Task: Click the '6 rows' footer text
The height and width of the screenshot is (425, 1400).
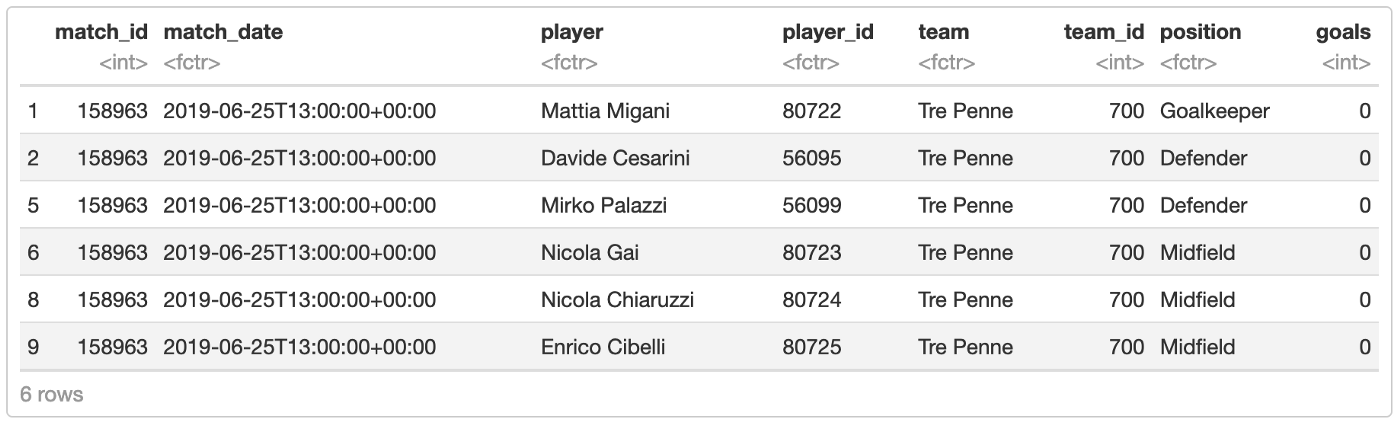Action: coord(51,394)
